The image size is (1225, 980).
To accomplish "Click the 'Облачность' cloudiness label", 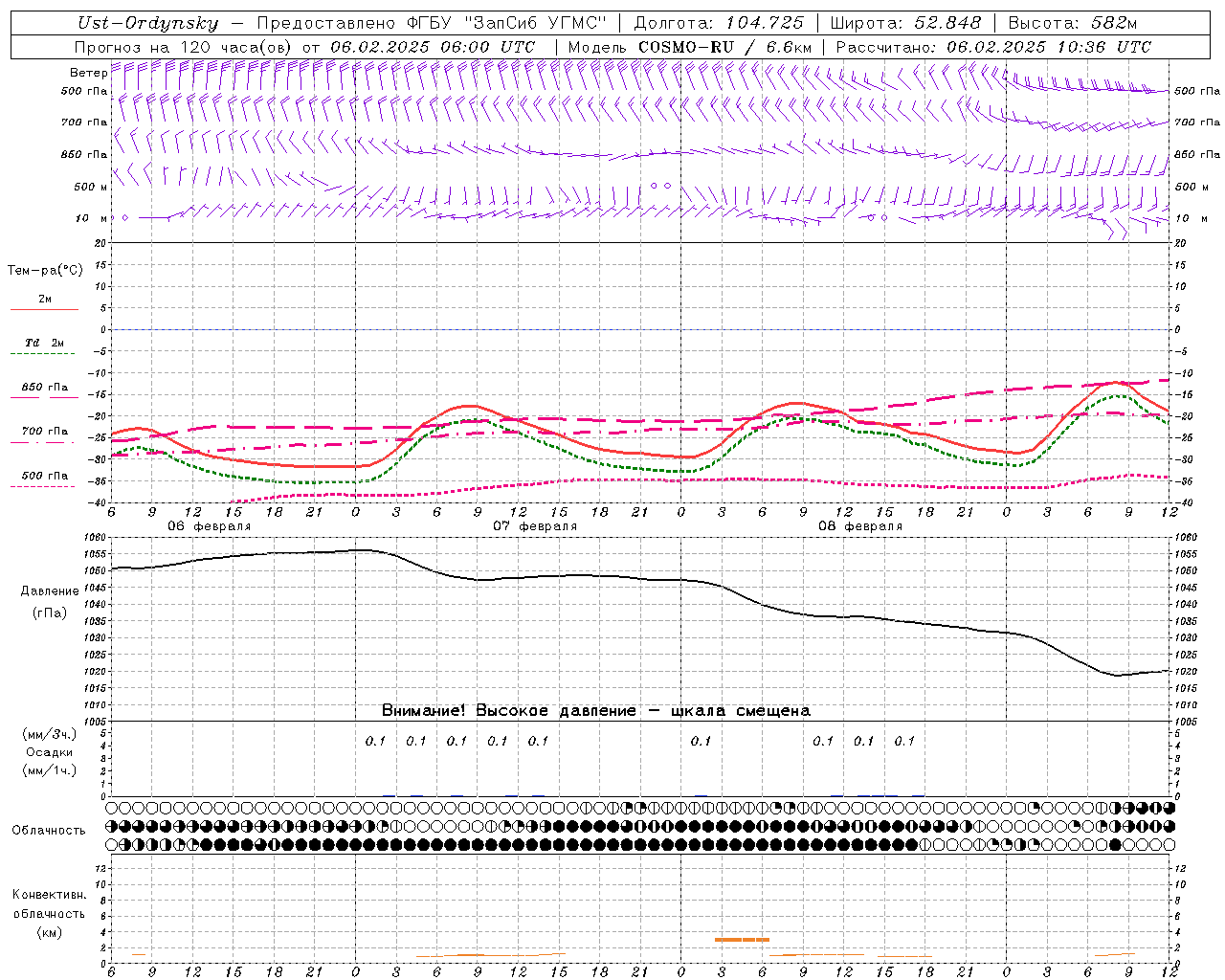I will click(x=49, y=831).
